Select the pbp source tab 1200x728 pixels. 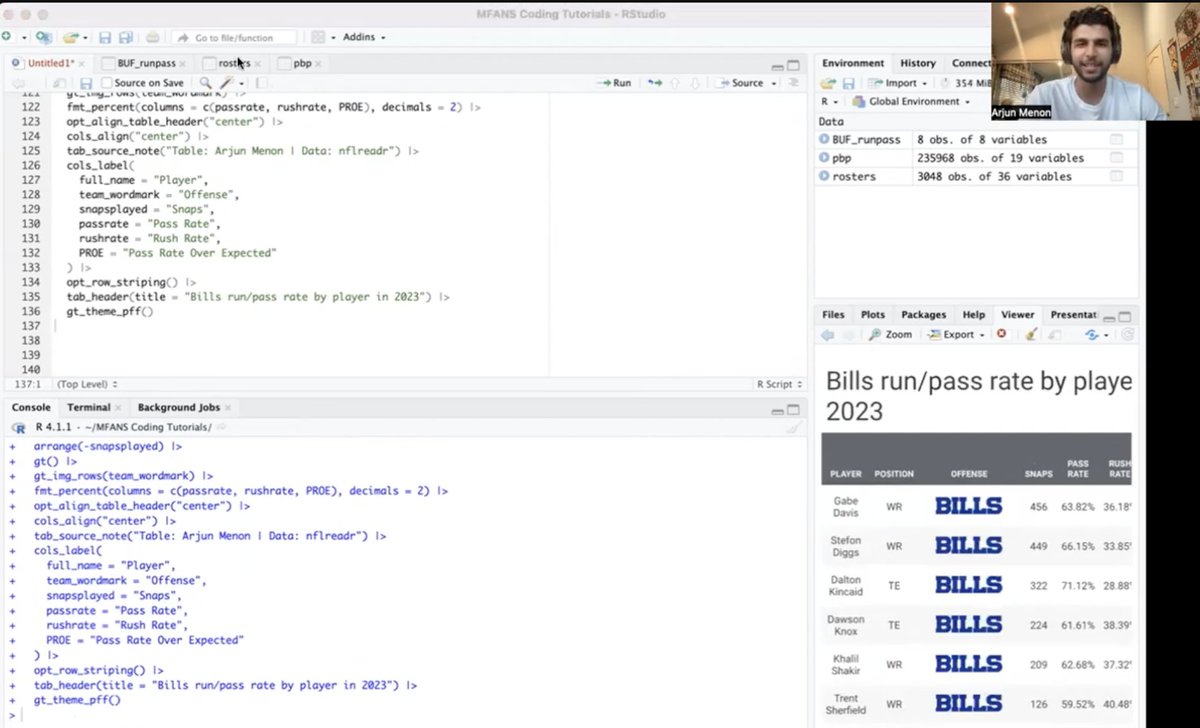coord(300,62)
